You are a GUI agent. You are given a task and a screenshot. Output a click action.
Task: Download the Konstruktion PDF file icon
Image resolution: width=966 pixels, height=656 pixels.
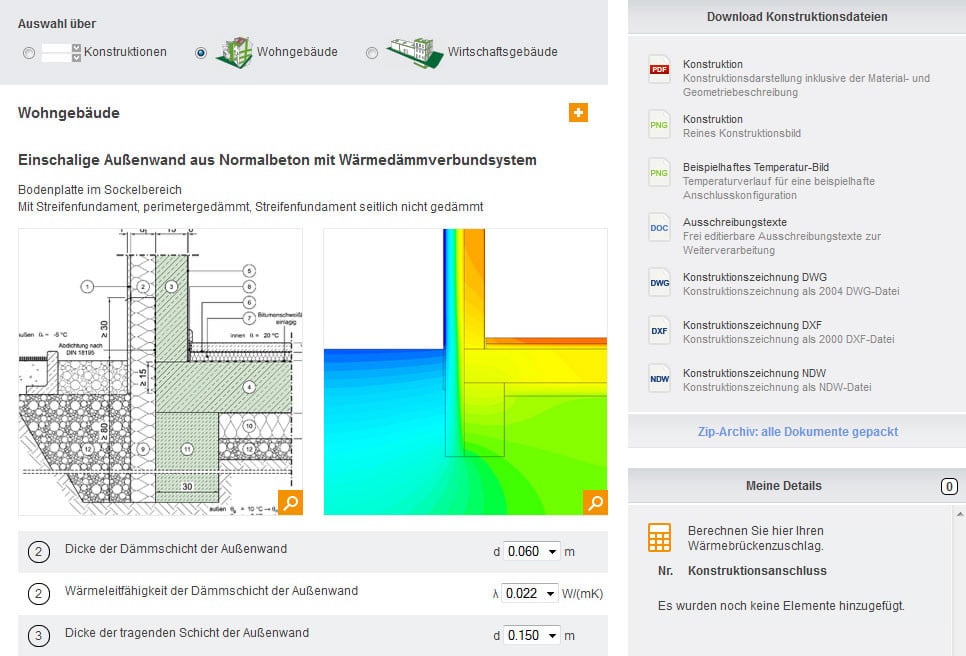[659, 70]
